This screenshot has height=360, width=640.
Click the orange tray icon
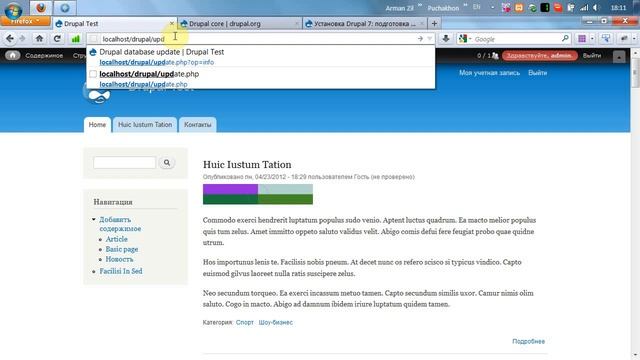click(519, 8)
